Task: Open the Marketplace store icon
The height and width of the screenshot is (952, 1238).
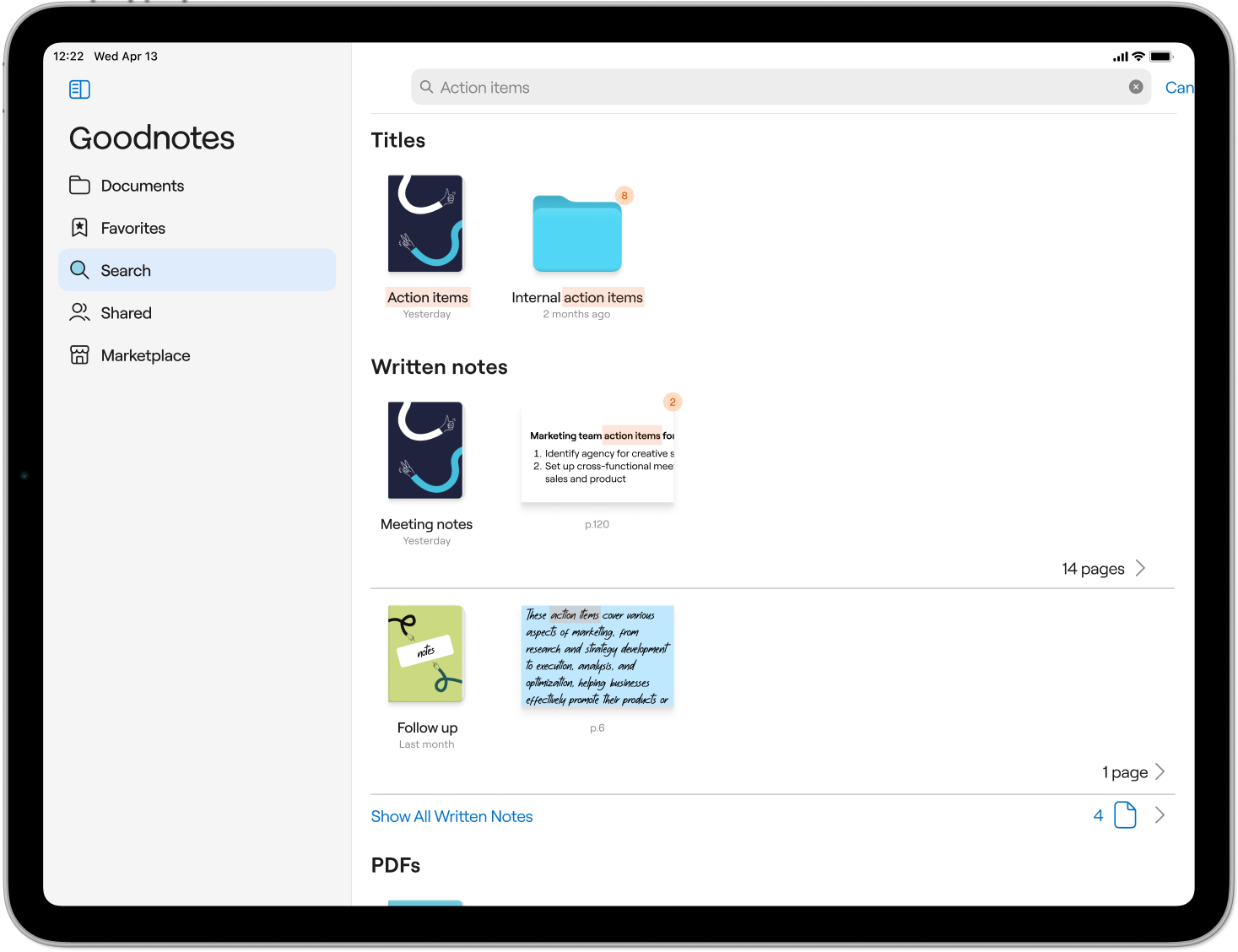Action: coord(79,355)
